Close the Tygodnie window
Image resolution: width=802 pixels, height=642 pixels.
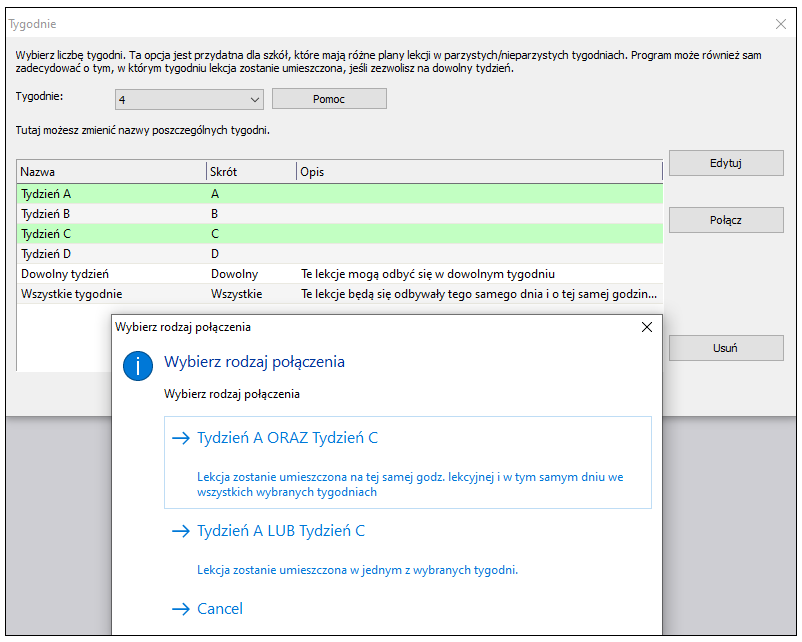(781, 24)
